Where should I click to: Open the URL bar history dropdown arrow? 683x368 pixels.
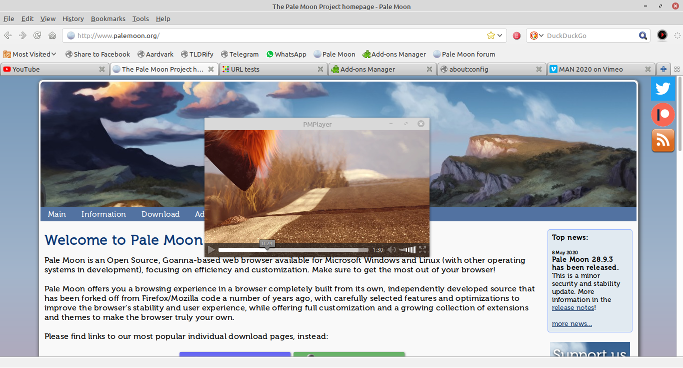coord(500,36)
